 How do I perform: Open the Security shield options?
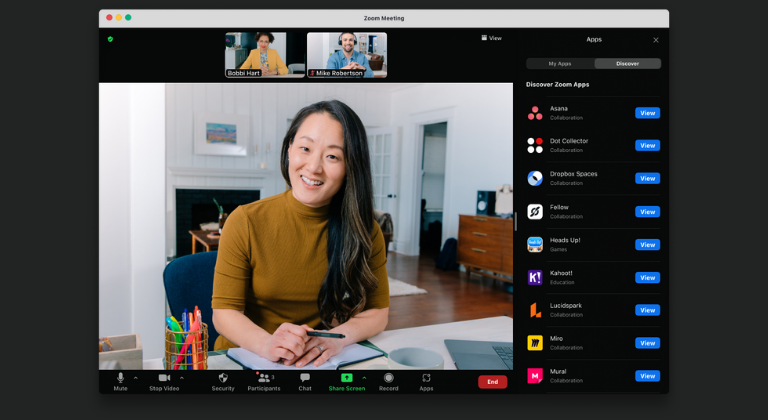click(x=223, y=379)
